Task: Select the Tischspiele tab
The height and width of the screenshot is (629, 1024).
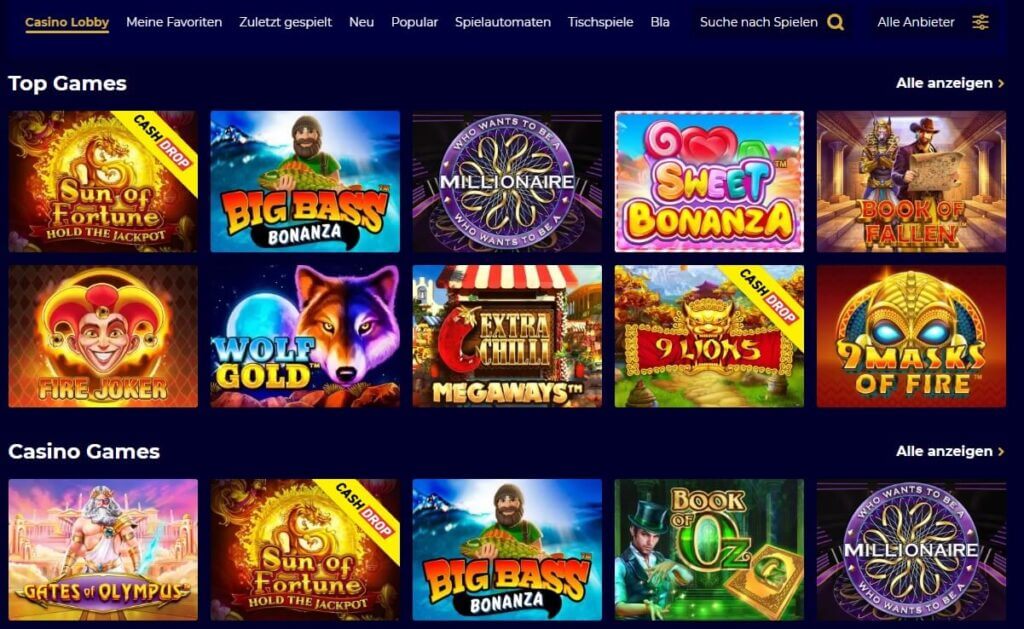Action: (600, 22)
